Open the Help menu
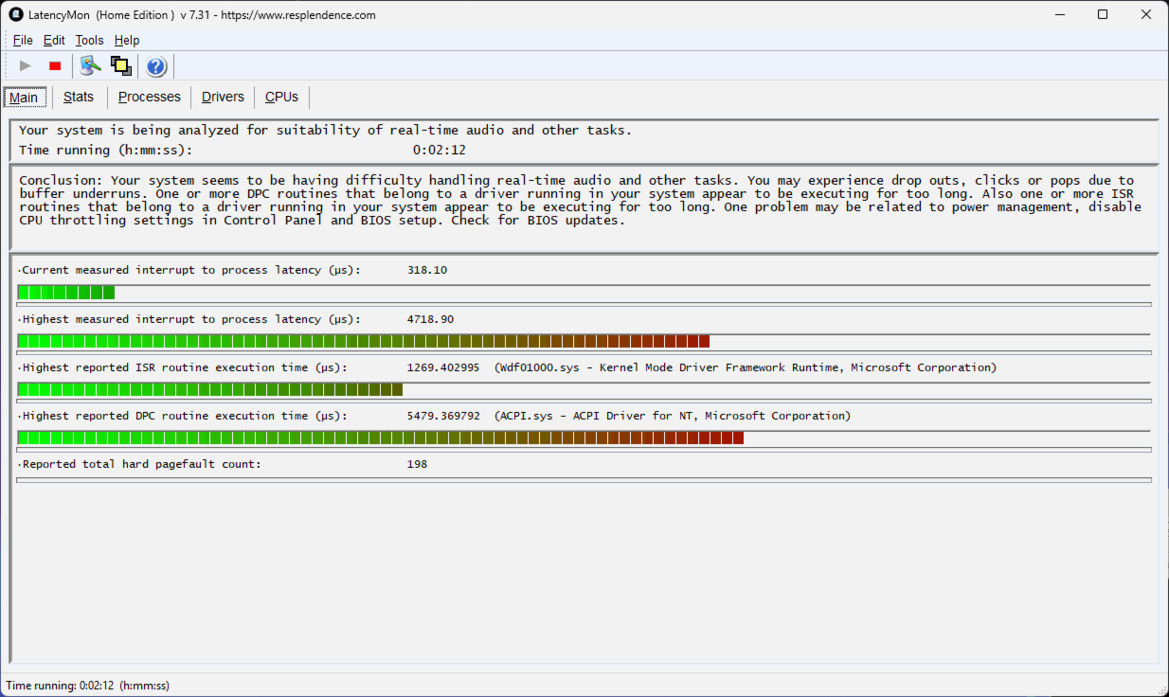The image size is (1169, 697). (127, 40)
